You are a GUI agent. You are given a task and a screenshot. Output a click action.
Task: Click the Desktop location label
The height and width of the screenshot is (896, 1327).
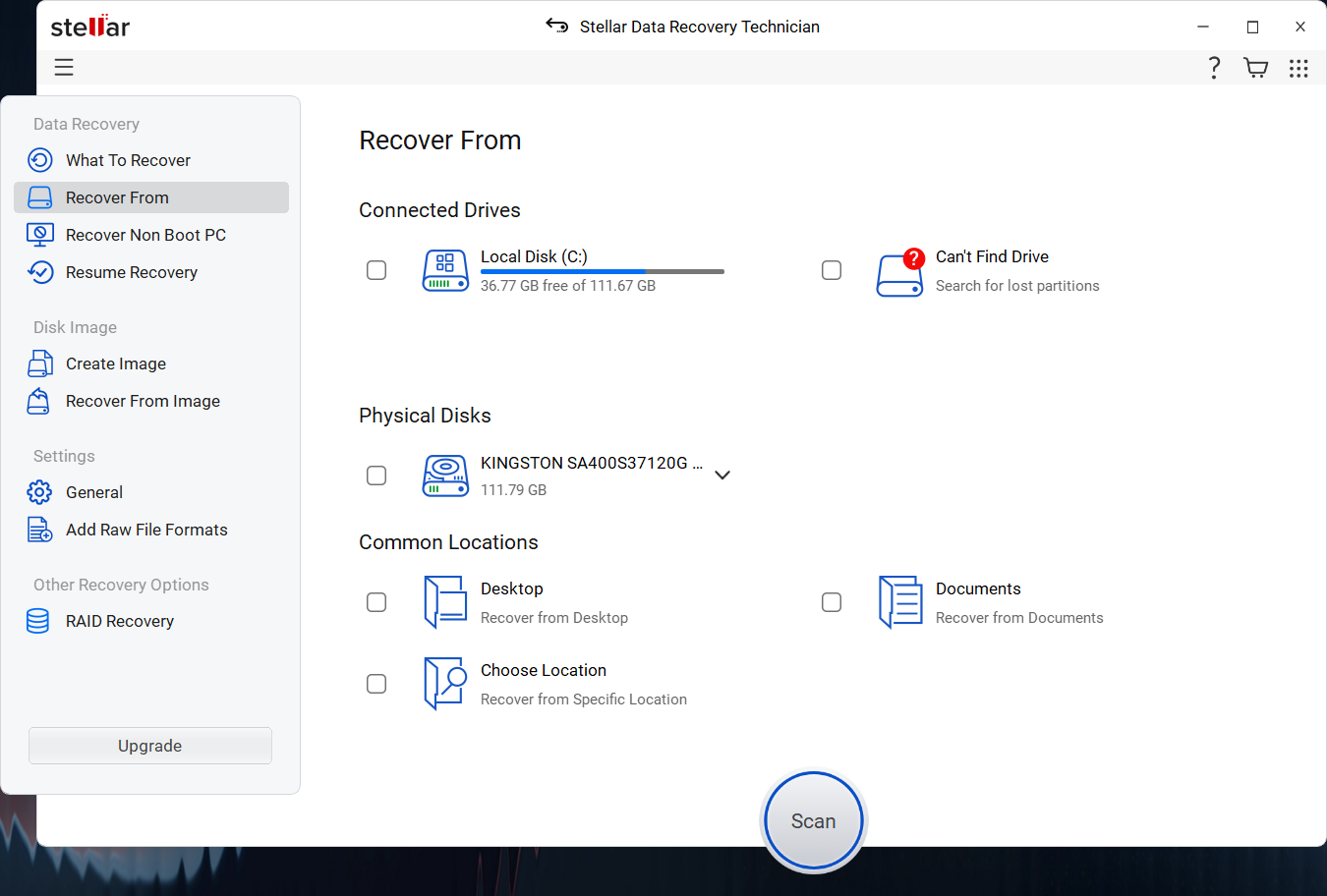512,588
